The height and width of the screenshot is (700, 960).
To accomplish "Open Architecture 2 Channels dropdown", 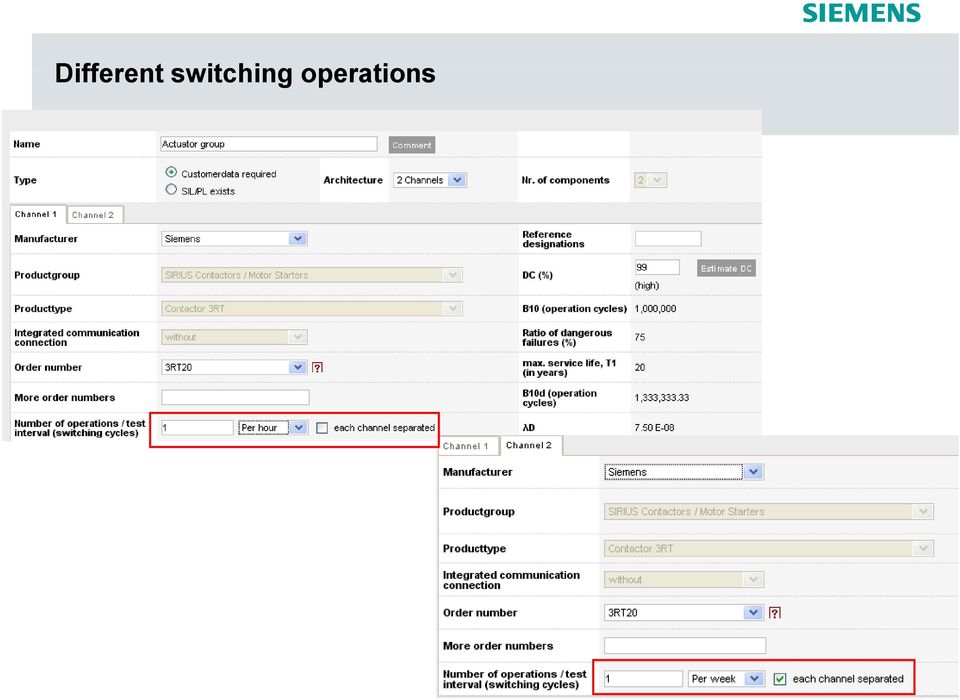I will [x=430, y=180].
